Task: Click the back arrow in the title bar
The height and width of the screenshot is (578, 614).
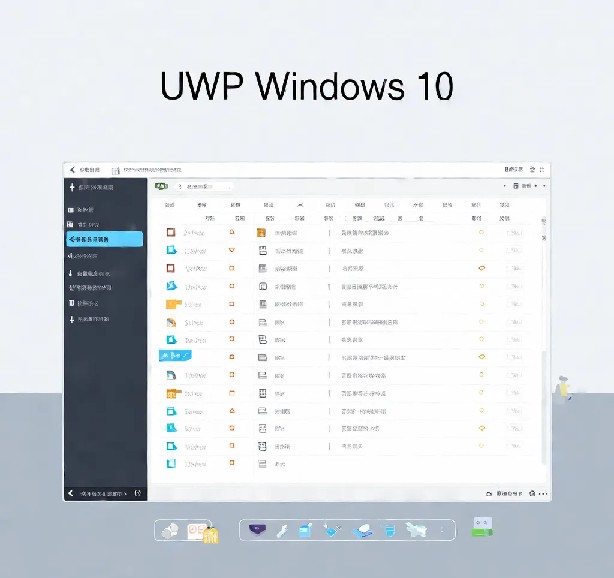Action: (x=72, y=170)
